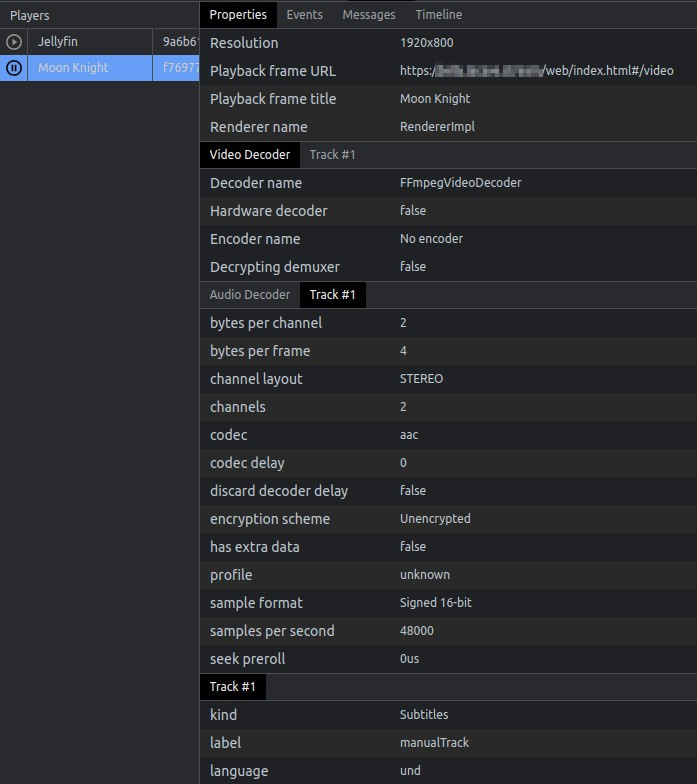Click the No encoder value
Viewport: 697px width, 784px height.
[432, 238]
